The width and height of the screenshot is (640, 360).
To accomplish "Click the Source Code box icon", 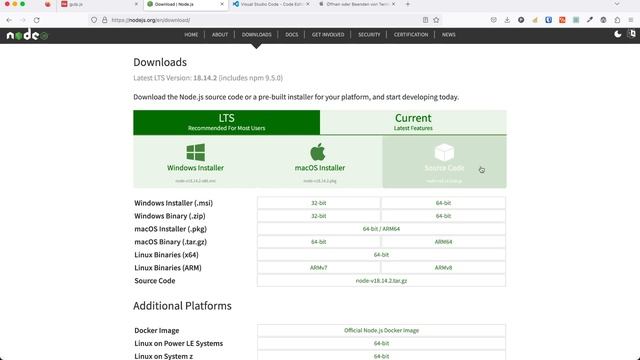I will (444, 153).
